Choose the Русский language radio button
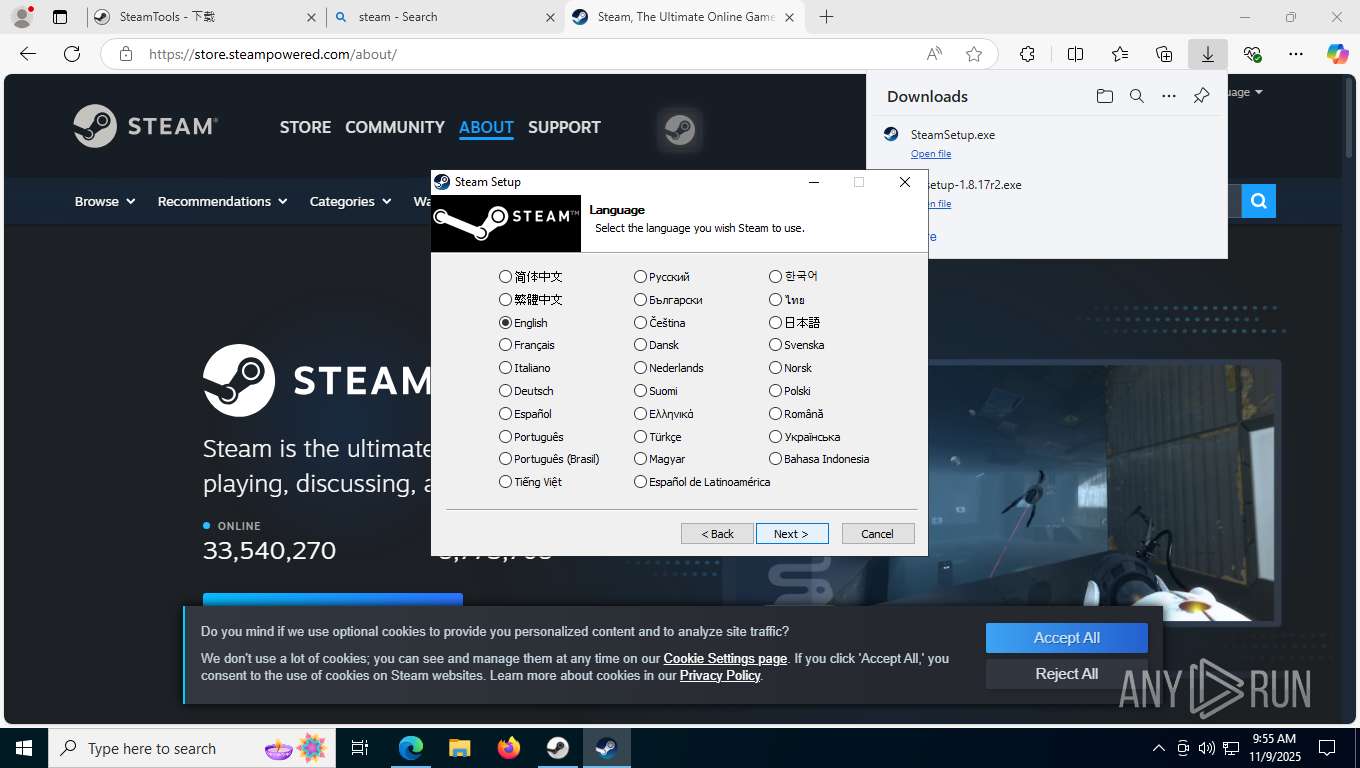Viewport: 1360px width, 768px height. 640,277
